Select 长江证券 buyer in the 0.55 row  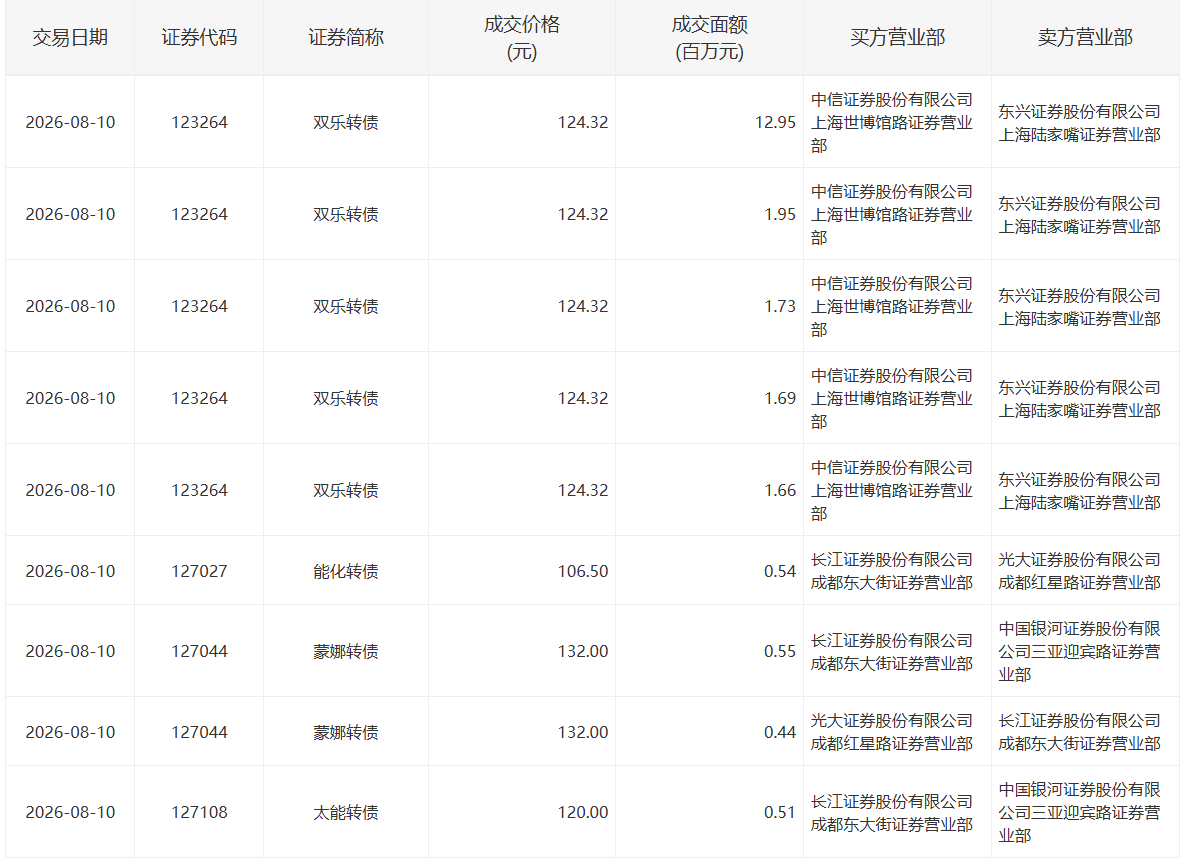point(892,652)
